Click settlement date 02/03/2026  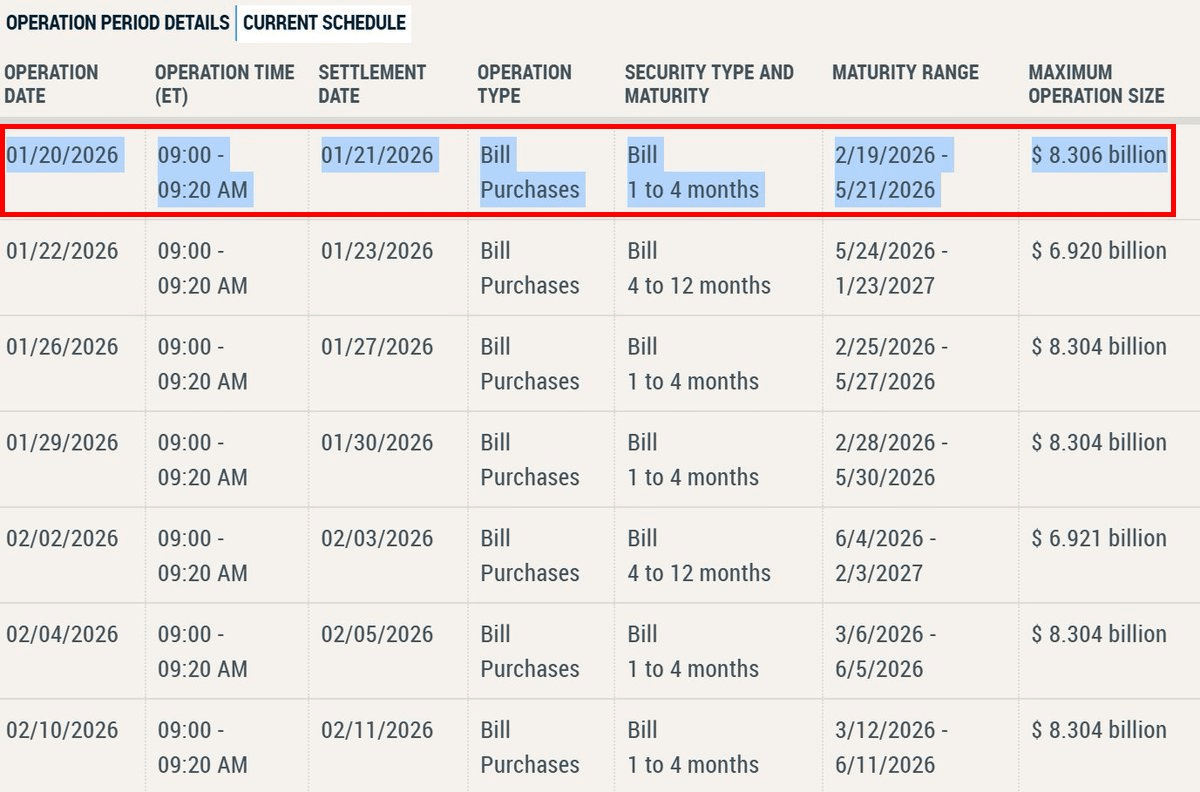click(377, 539)
